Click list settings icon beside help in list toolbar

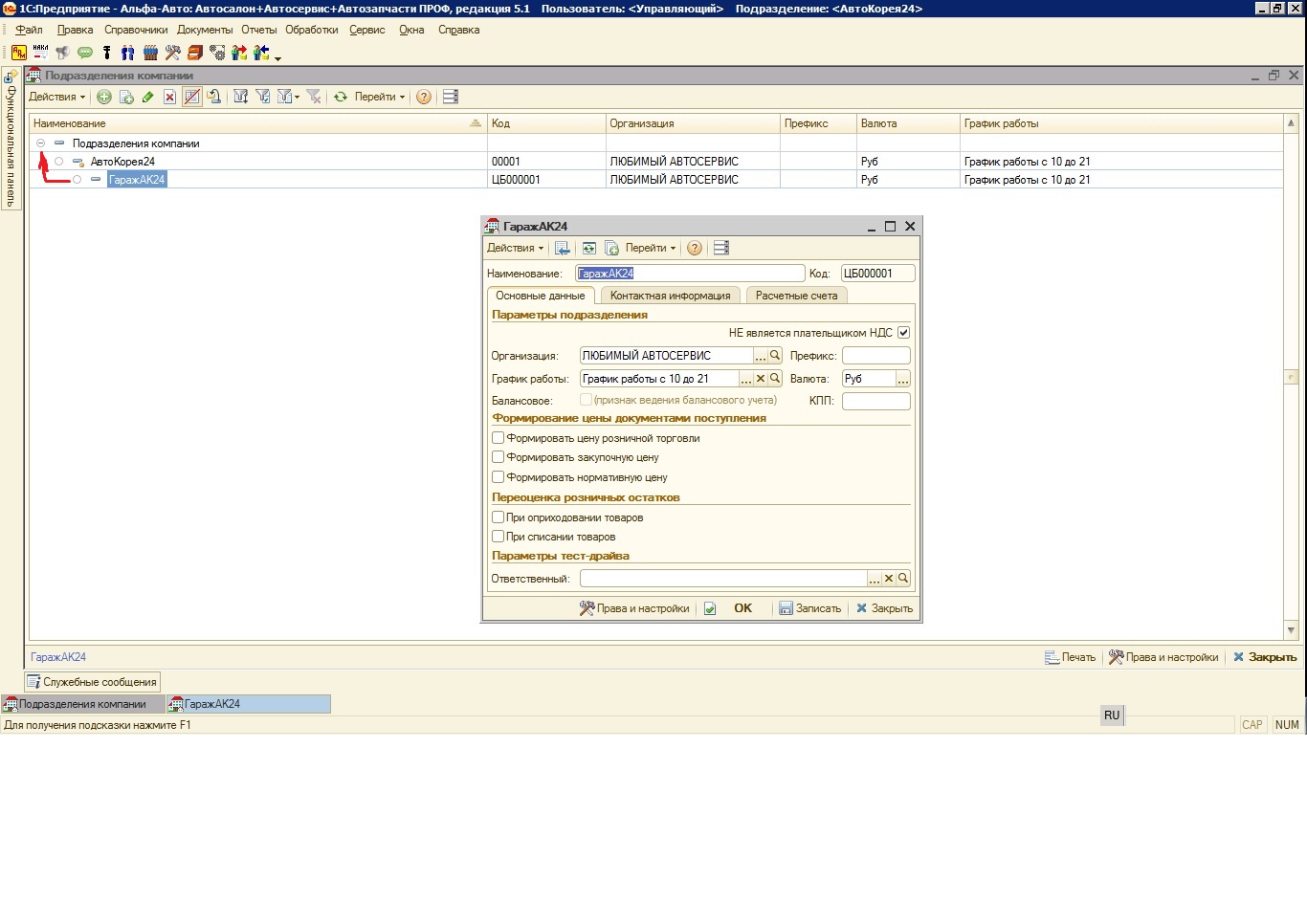pos(451,97)
